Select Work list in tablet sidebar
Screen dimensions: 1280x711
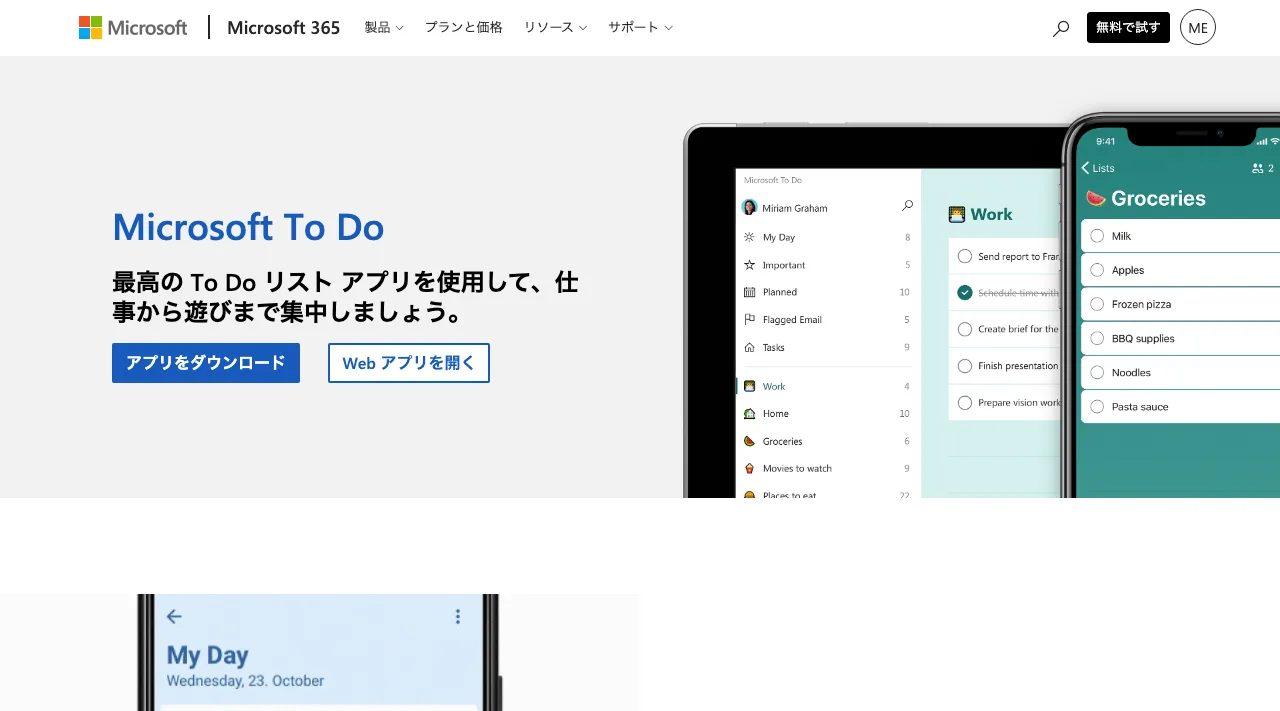[826, 386]
